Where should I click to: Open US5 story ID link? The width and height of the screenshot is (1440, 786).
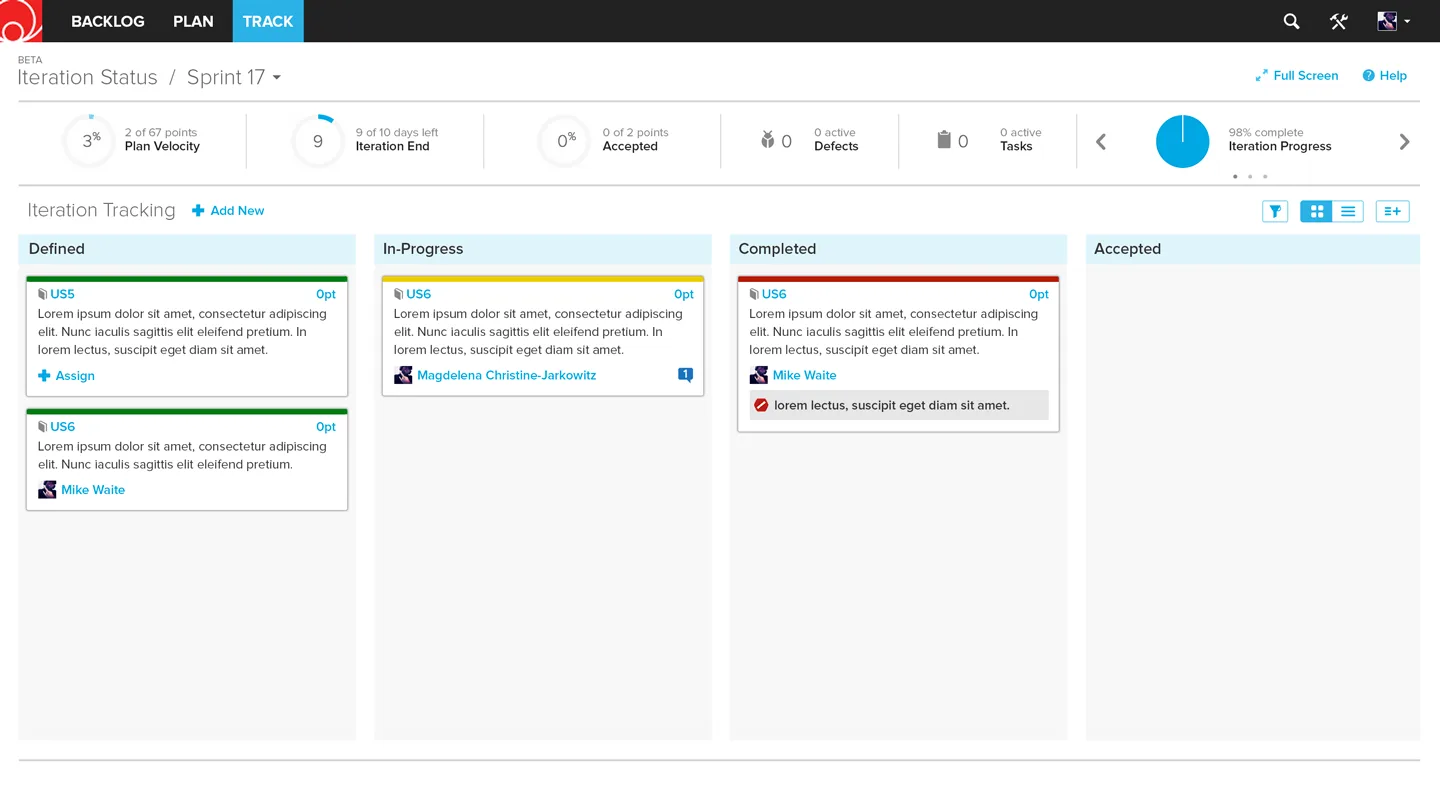(62, 294)
